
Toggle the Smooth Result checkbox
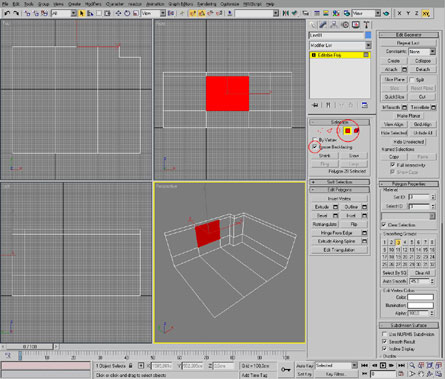(x=384, y=341)
